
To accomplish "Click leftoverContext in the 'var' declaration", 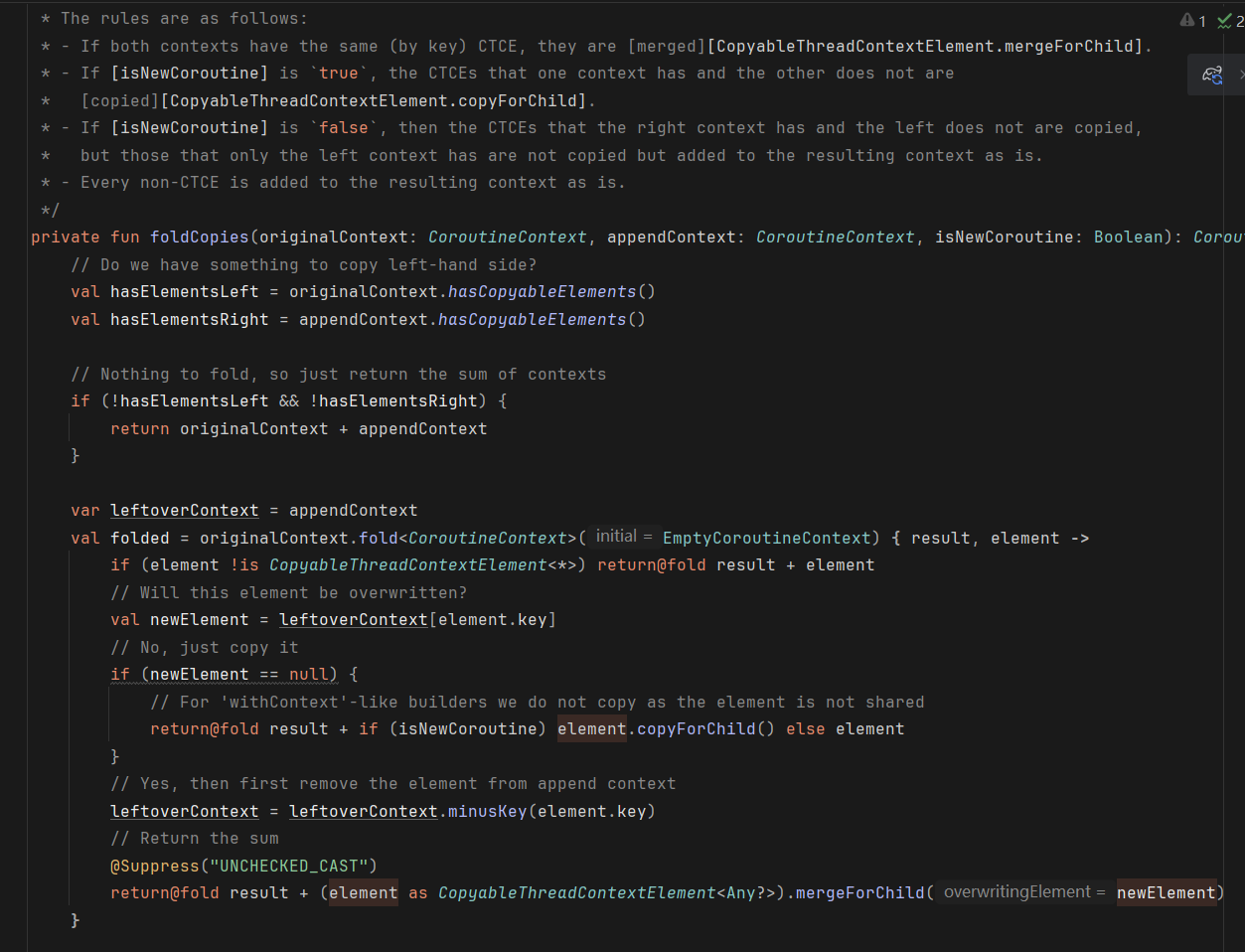I will click(x=184, y=510).
